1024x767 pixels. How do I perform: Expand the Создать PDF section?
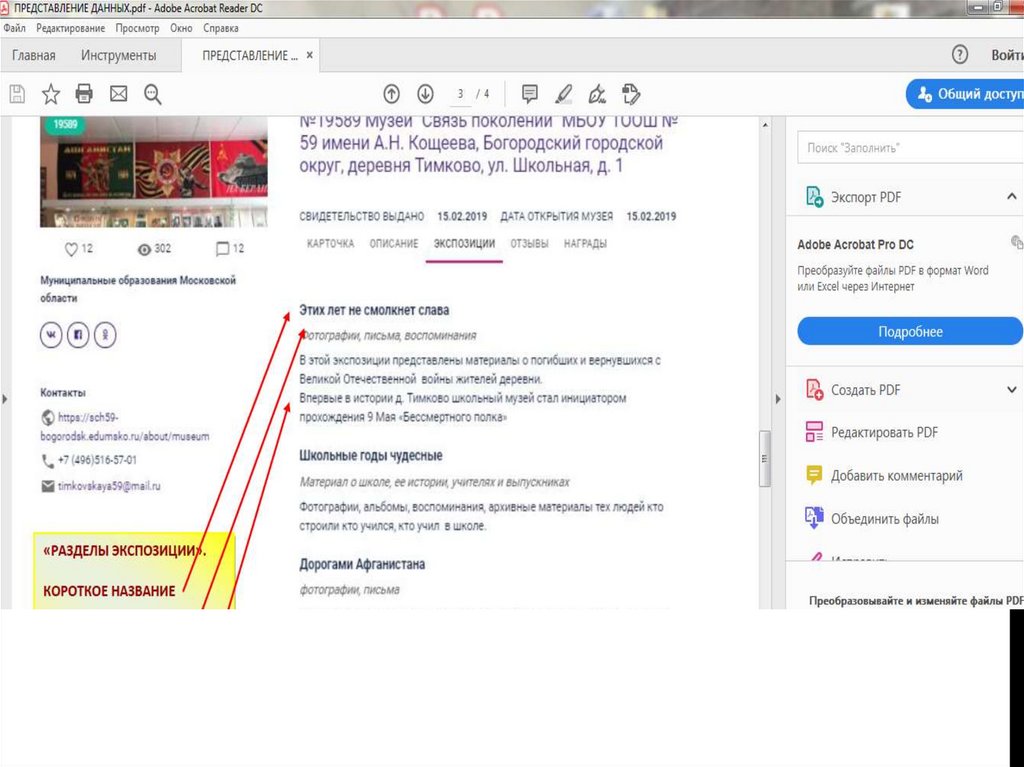point(1012,390)
